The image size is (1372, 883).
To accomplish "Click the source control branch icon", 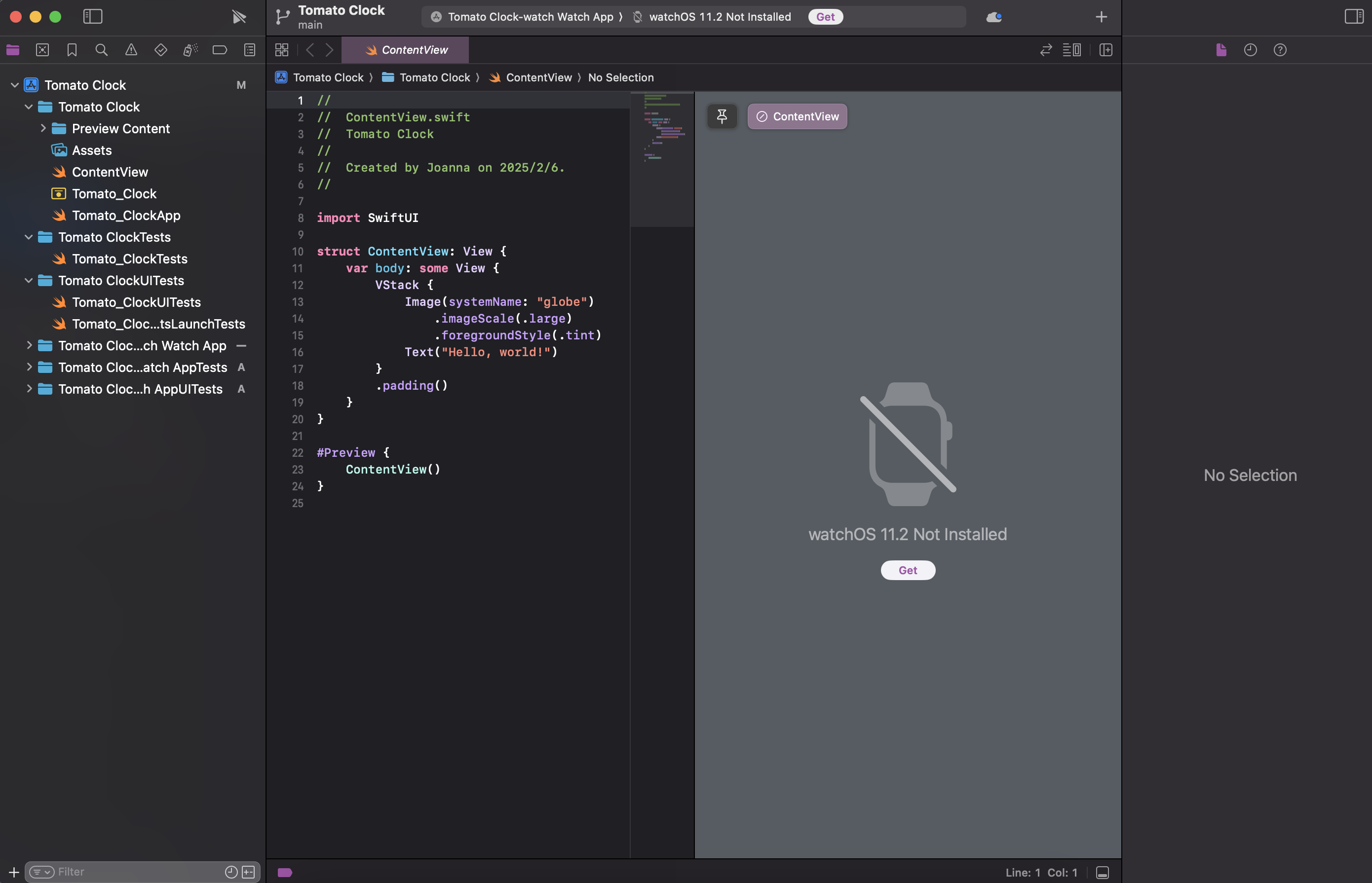I will 282,17.
